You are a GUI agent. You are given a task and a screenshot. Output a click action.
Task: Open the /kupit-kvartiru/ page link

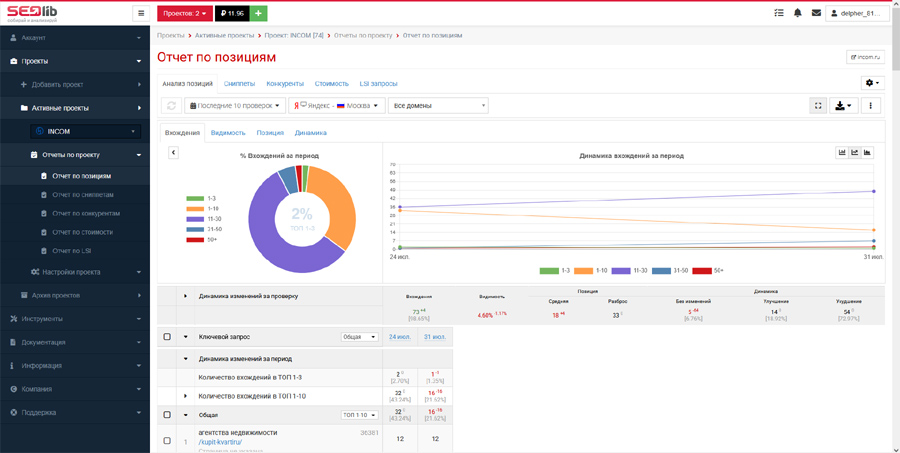pos(220,442)
